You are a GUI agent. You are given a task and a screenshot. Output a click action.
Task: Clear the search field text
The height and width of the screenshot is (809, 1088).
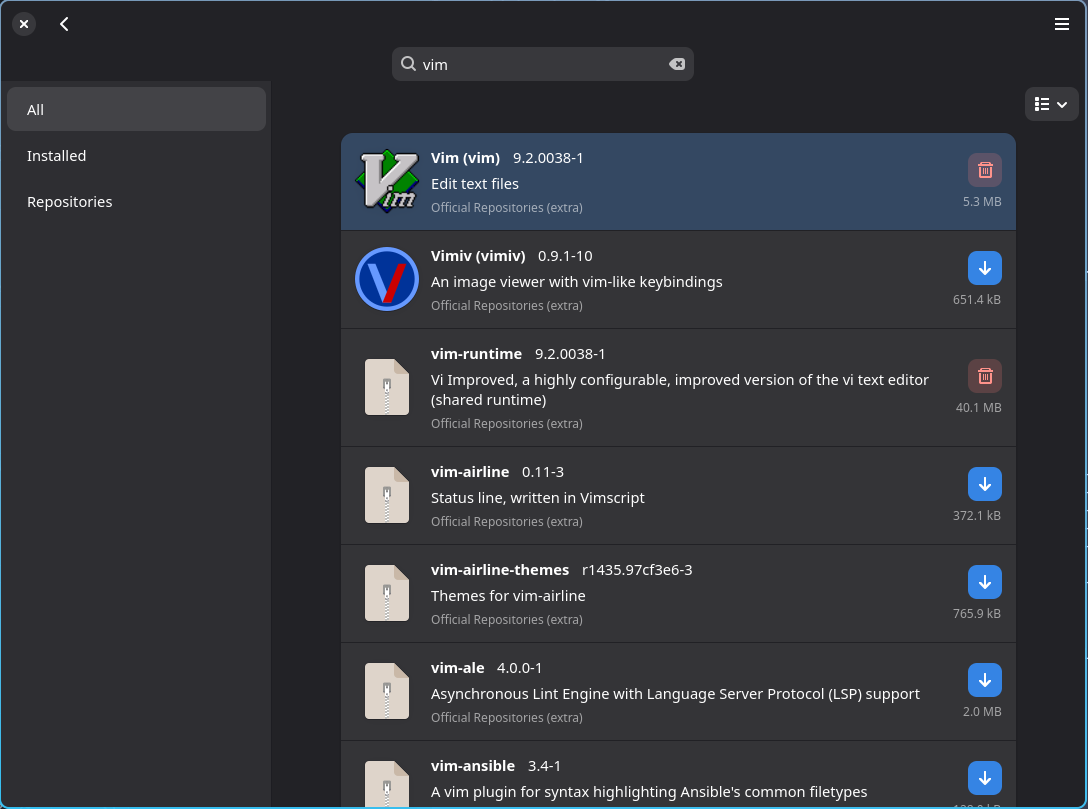pyautogui.click(x=677, y=64)
